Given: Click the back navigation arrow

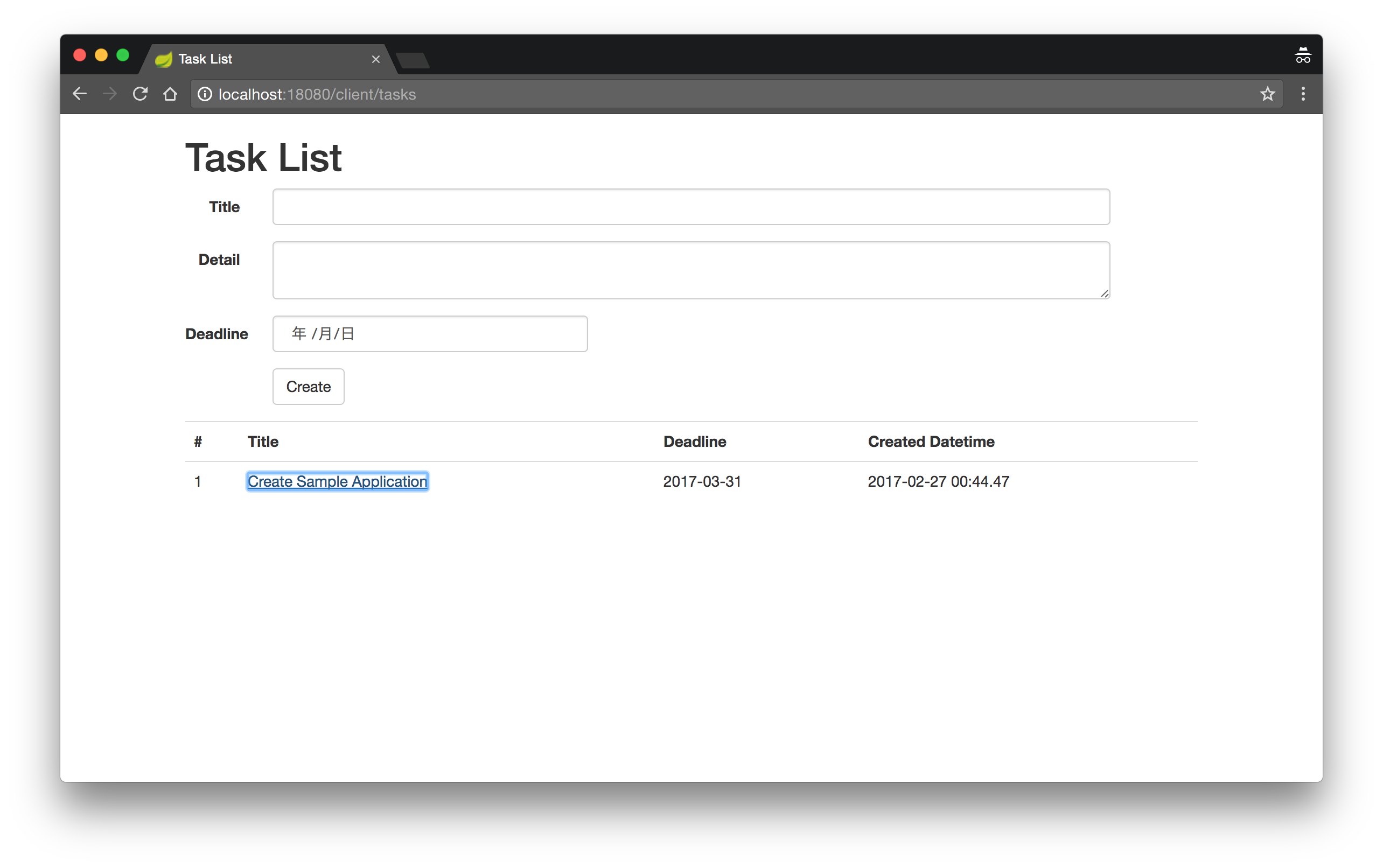Looking at the screenshot, I should (79, 94).
